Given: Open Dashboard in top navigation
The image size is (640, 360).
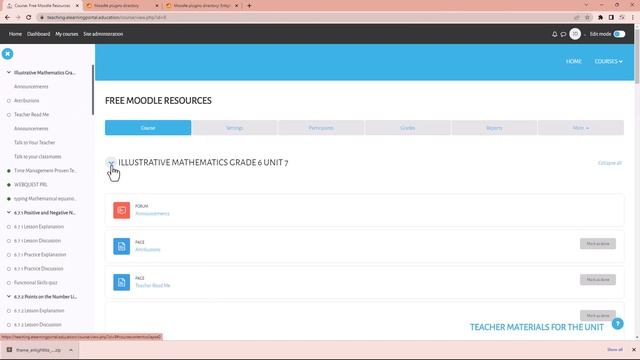Looking at the screenshot, I should 38,34.
